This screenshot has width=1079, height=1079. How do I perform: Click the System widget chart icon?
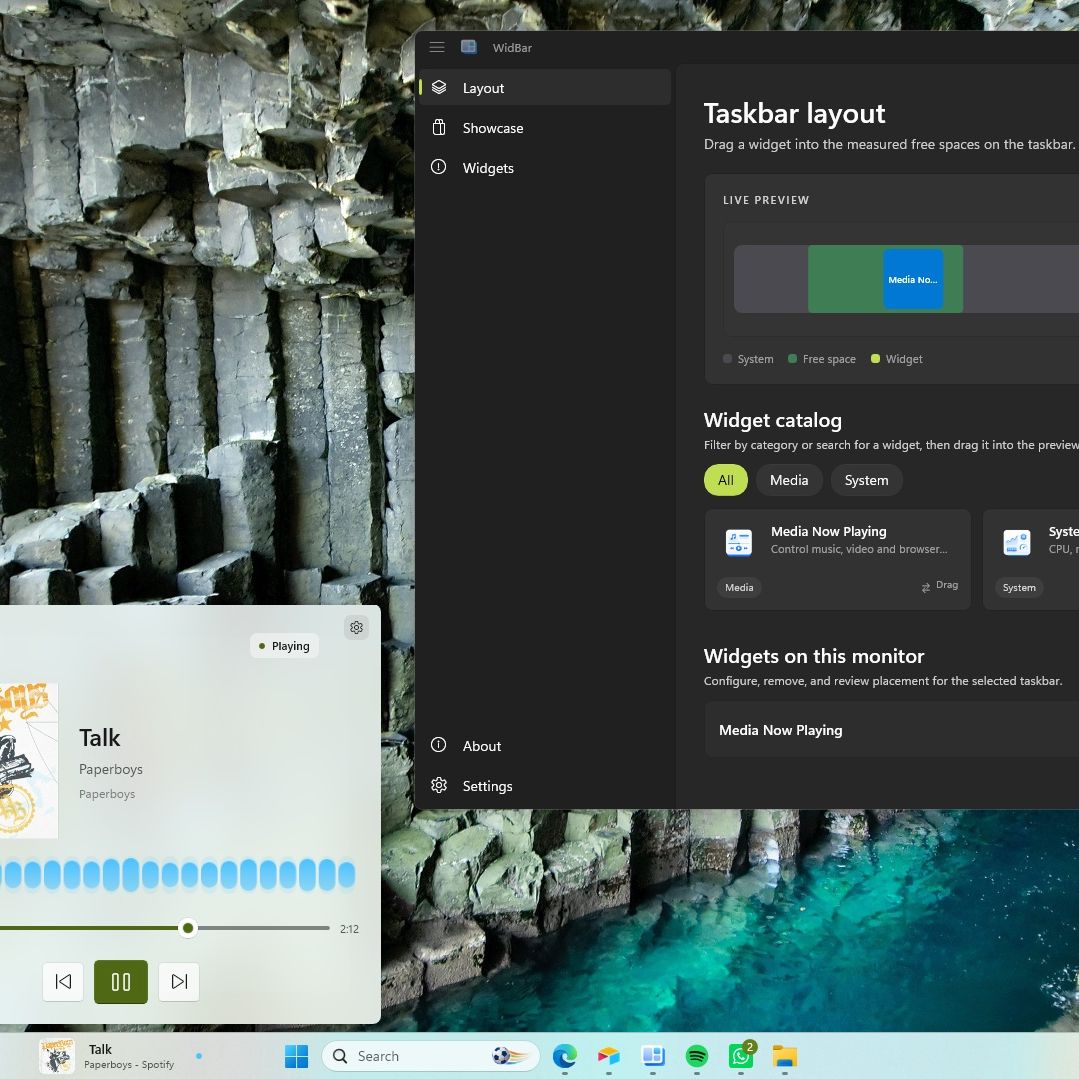1016,542
